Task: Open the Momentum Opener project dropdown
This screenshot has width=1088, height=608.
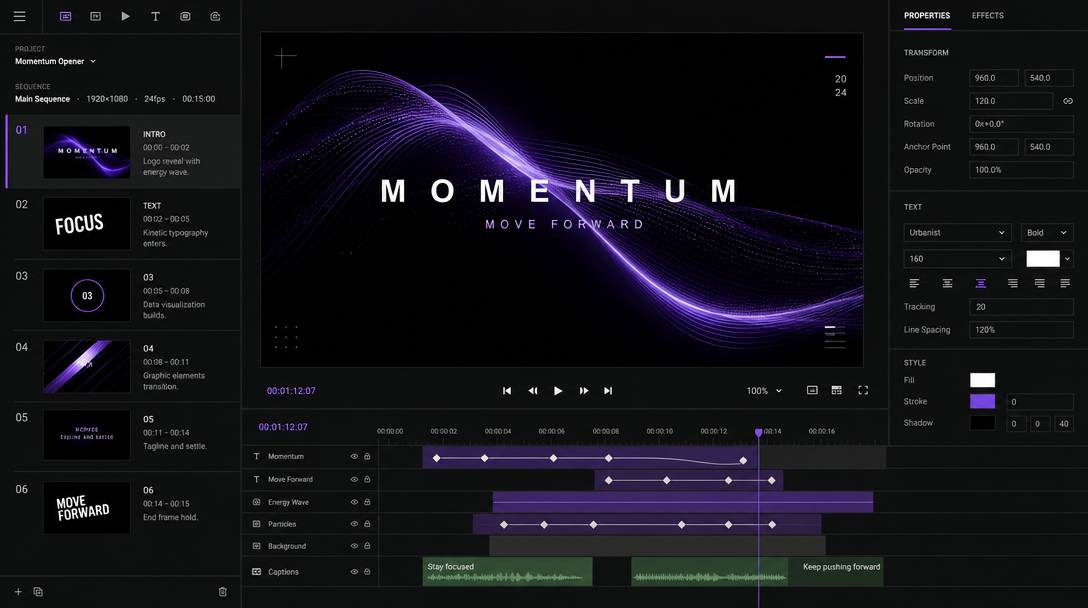Action: (56, 61)
